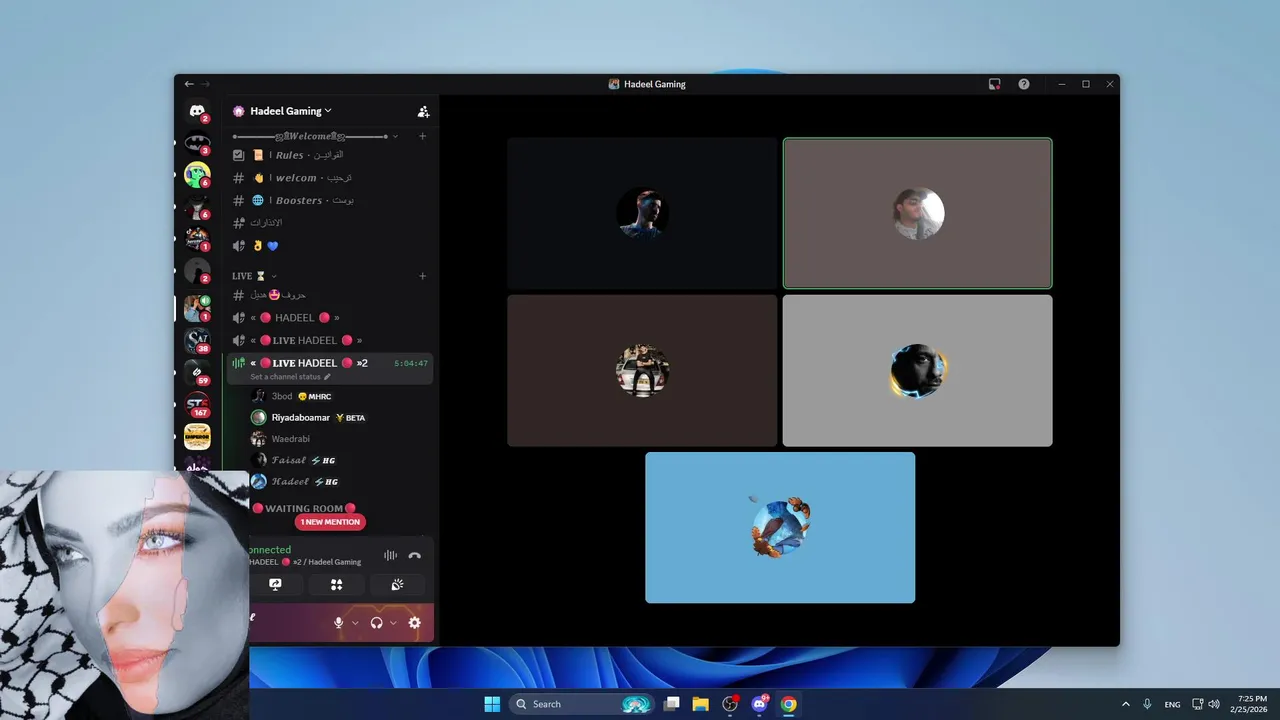
Task: Show hidden system tray icons
Action: click(x=1125, y=704)
